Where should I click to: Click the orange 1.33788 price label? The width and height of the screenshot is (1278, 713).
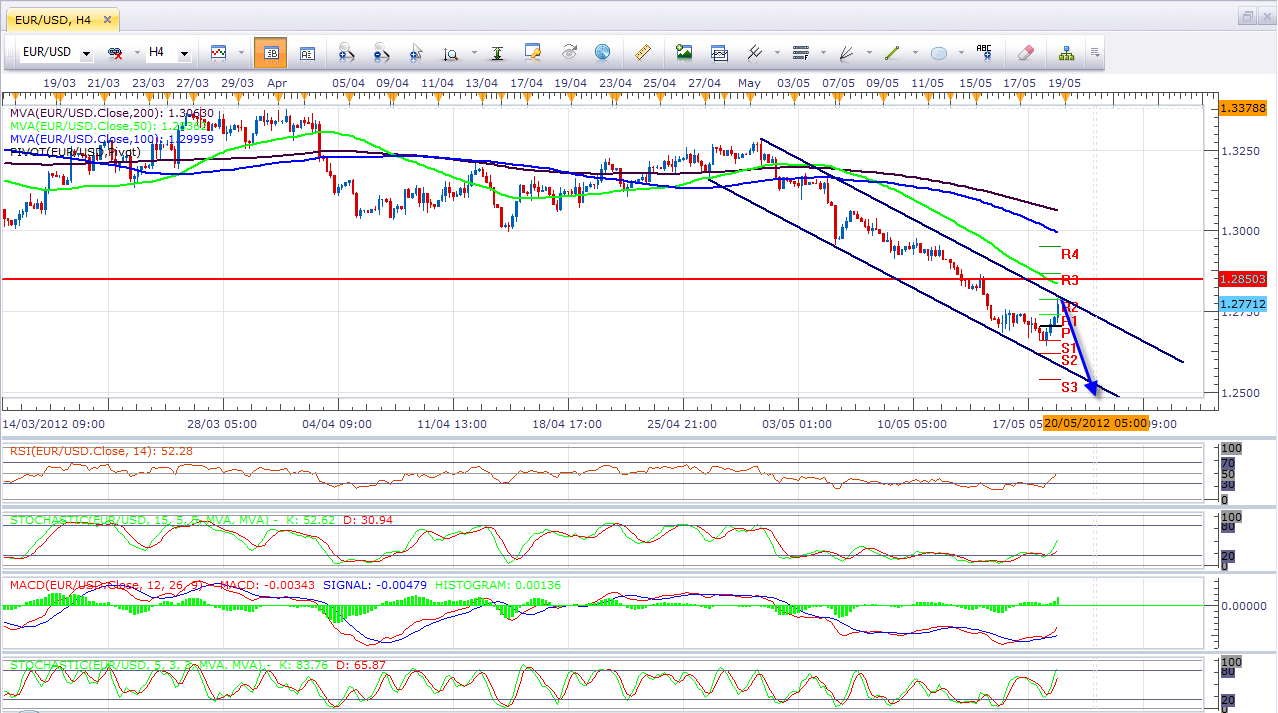1243,107
